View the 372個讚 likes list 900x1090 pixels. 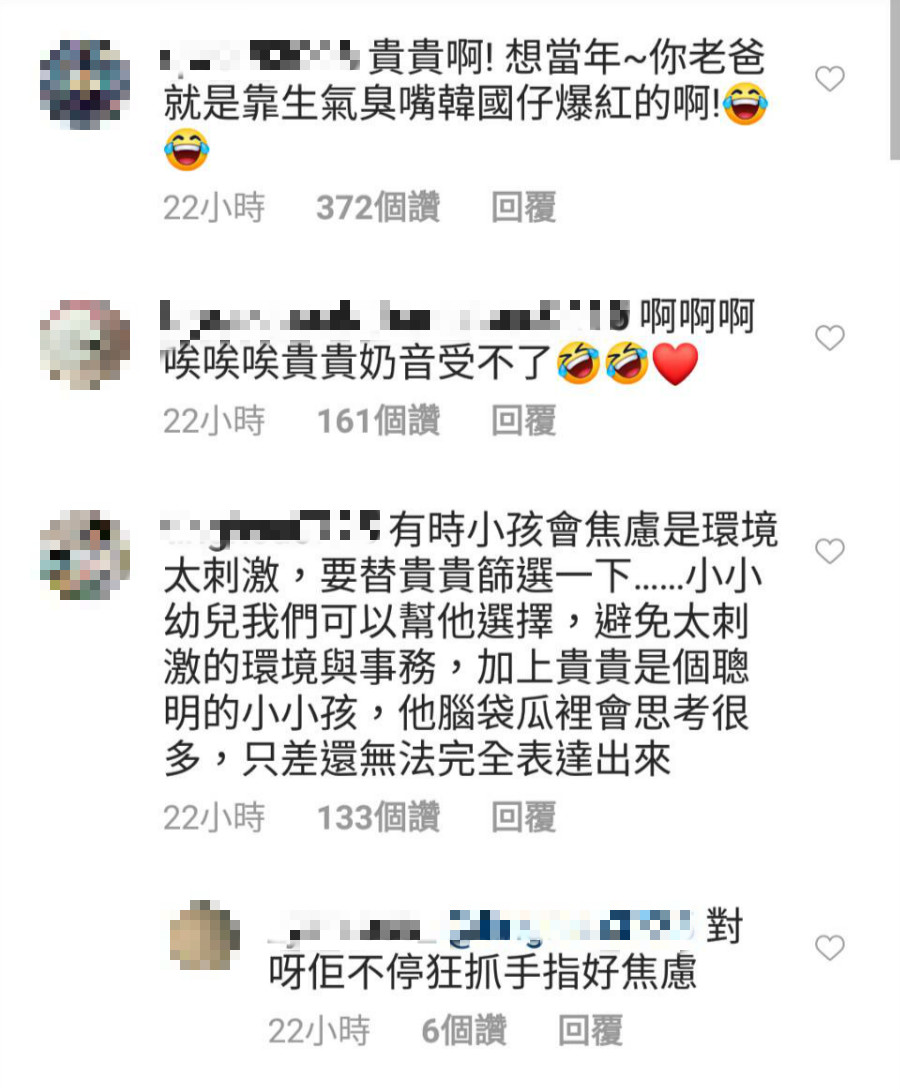pos(378,207)
